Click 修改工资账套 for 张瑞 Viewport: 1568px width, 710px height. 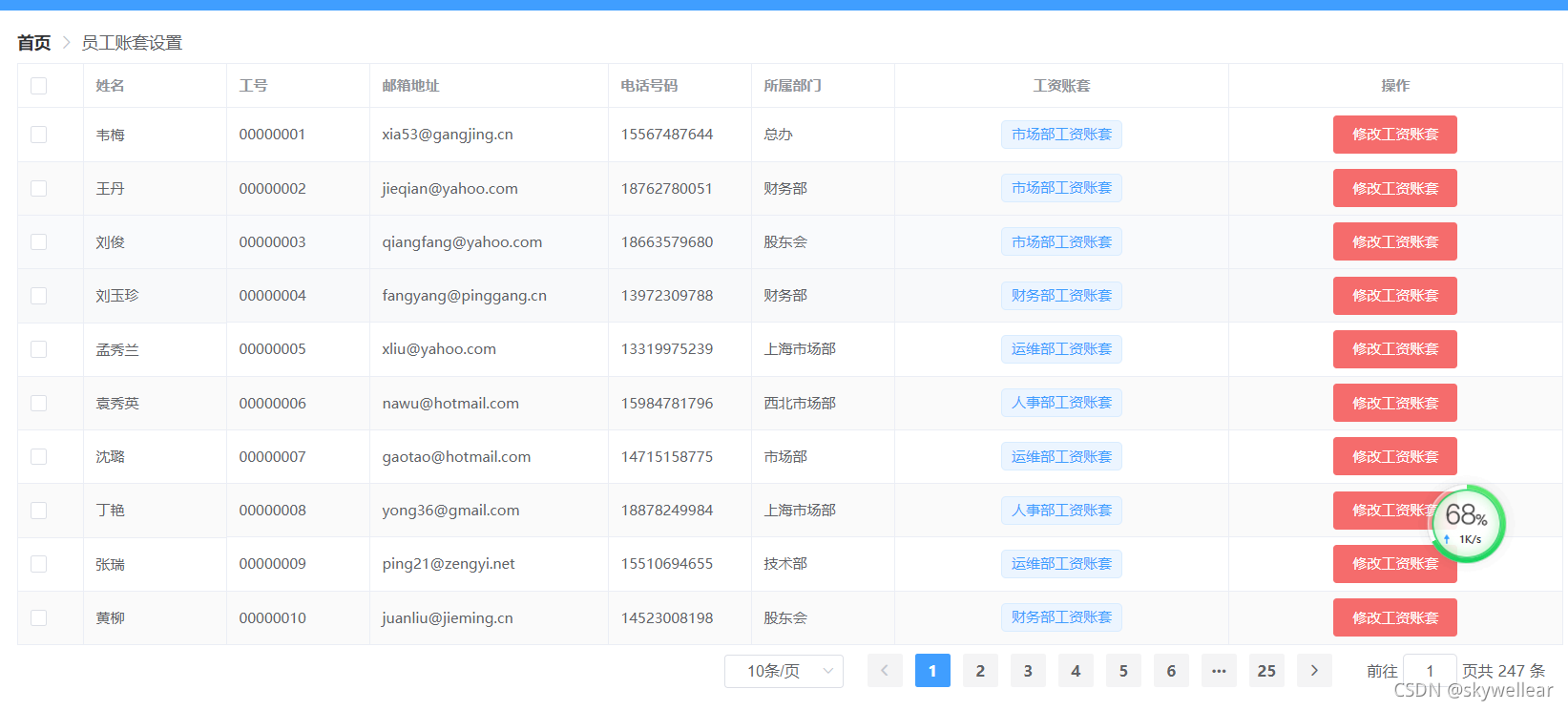tap(1395, 564)
